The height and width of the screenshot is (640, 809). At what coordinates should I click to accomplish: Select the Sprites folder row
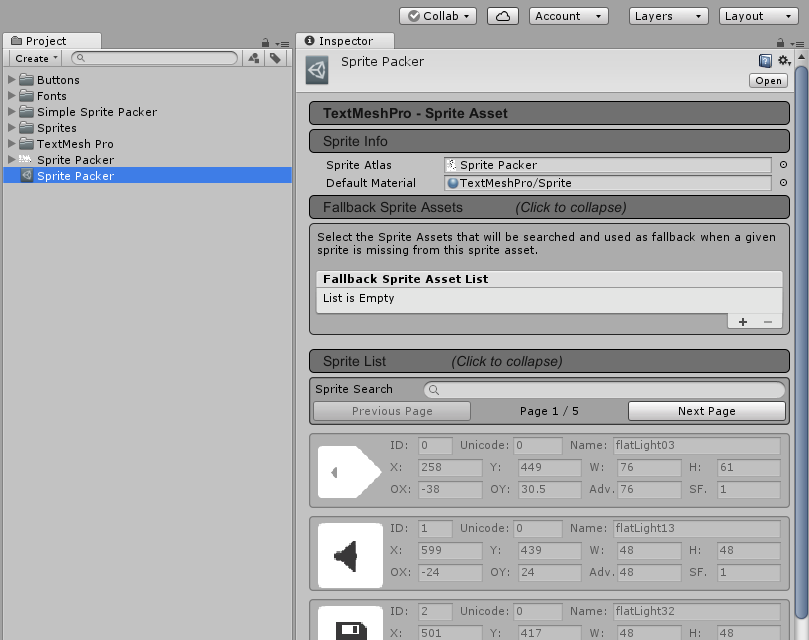click(x=148, y=127)
